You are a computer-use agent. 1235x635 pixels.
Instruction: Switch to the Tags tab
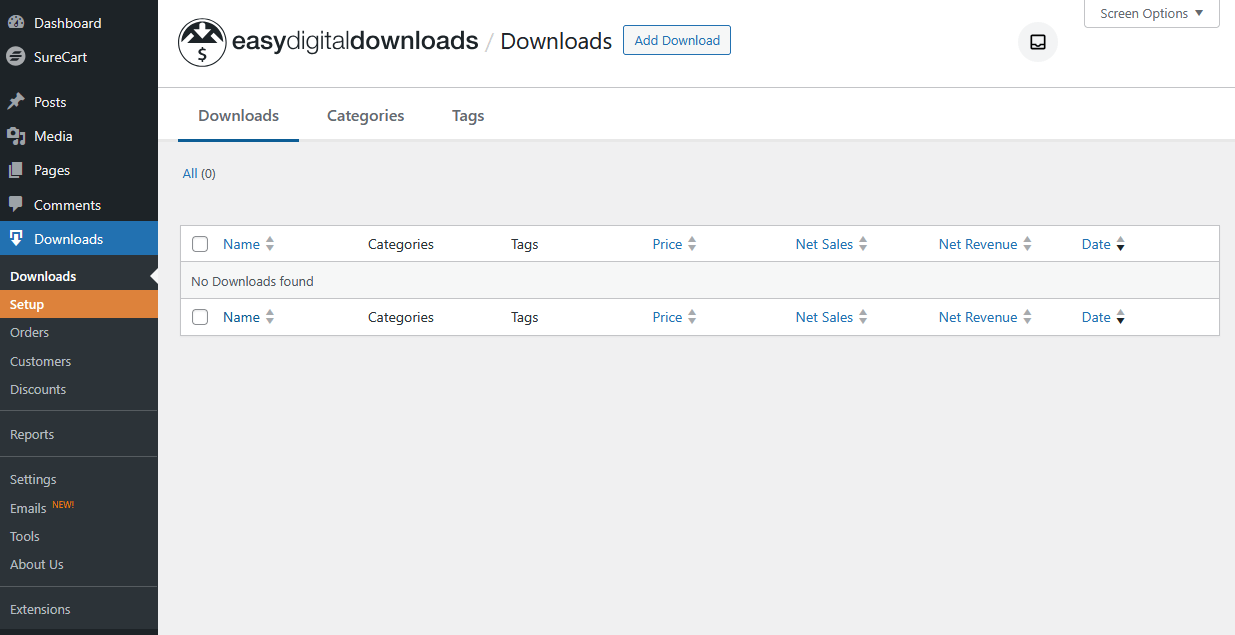[x=468, y=115]
